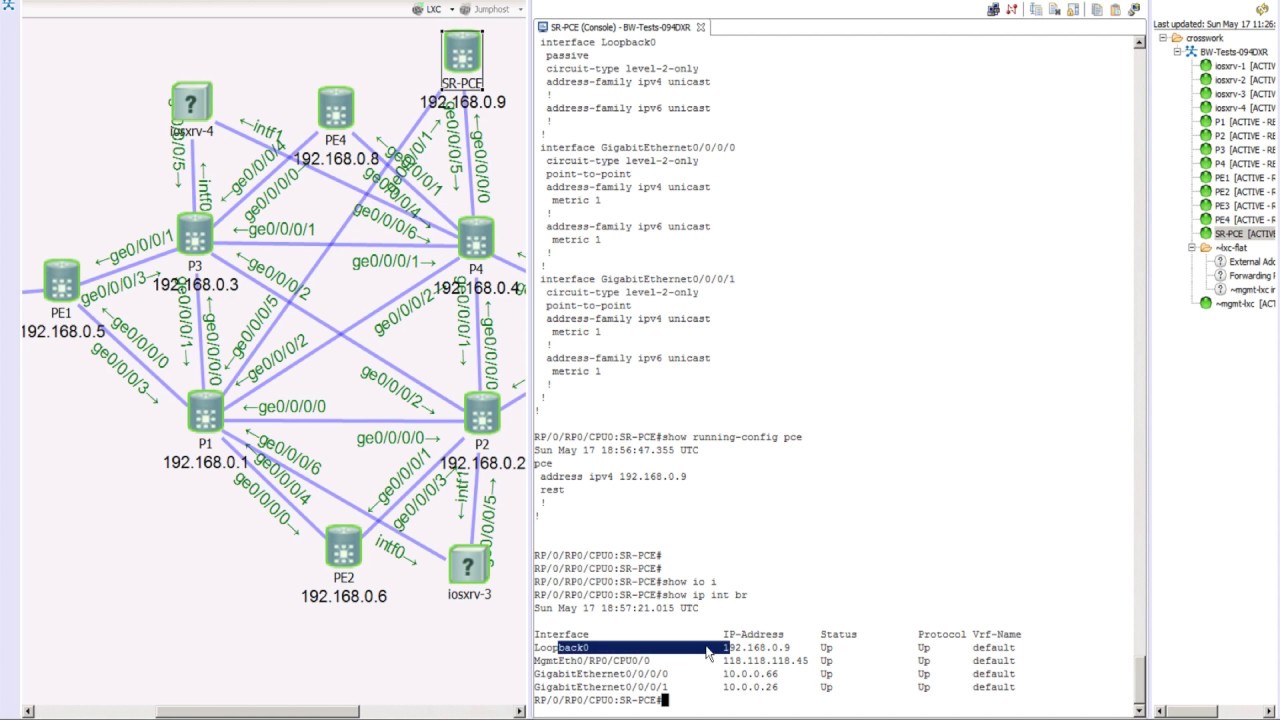This screenshot has width=1280, height=720.
Task: Click the last icon in console toolbar
Action: [x=1134, y=10]
